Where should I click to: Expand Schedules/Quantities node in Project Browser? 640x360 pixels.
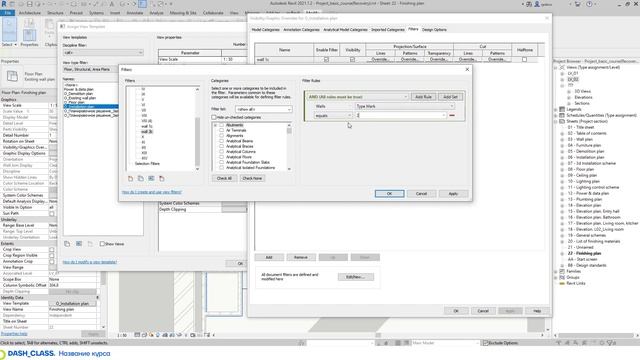coord(556,116)
